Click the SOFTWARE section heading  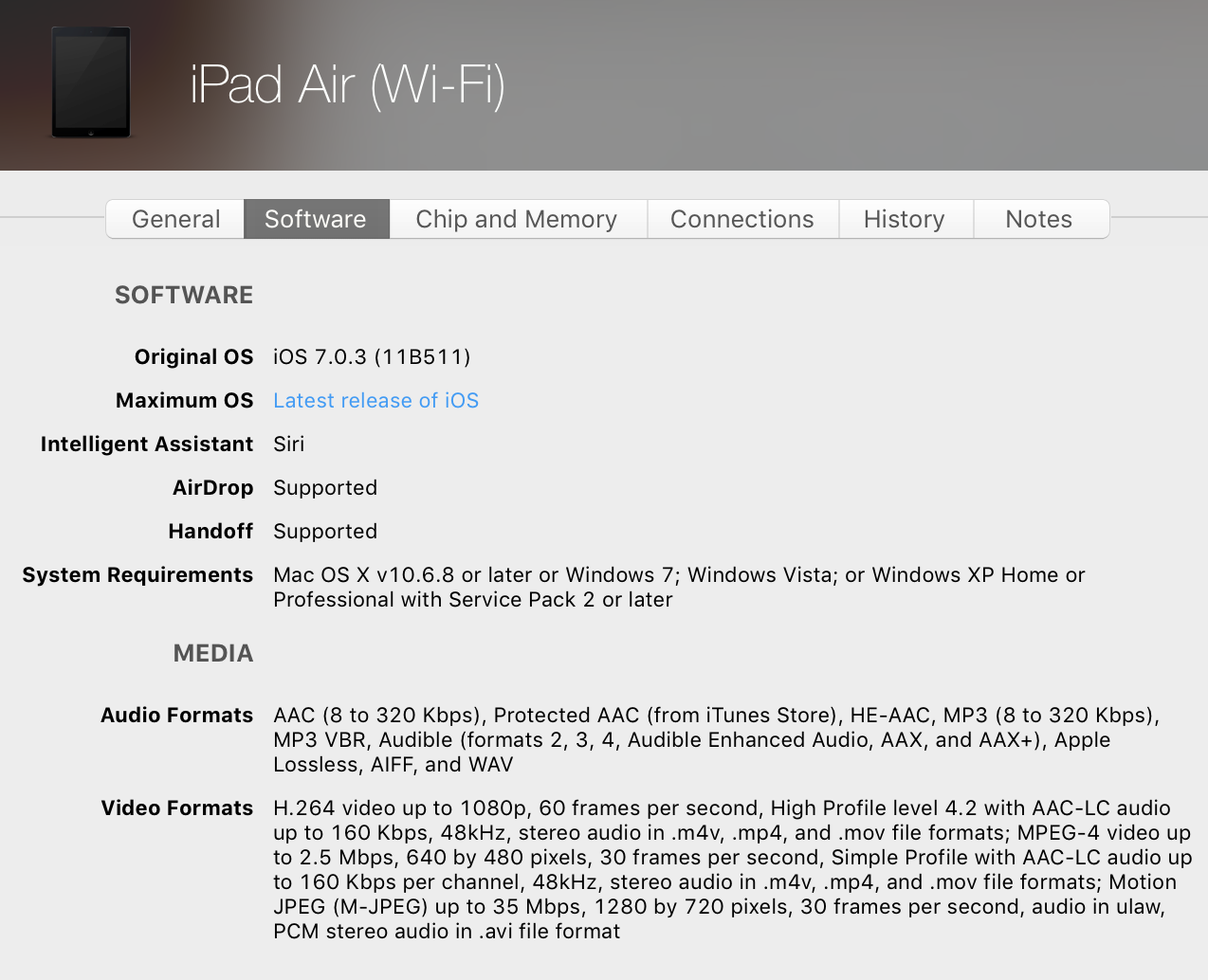(184, 296)
